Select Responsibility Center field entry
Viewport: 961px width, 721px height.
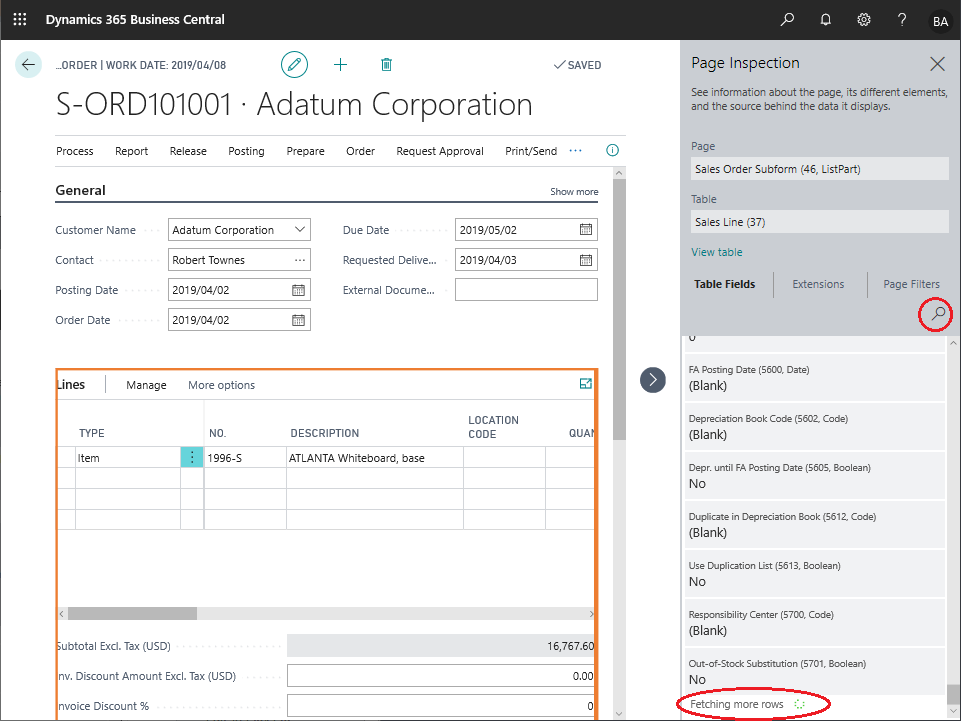[815, 623]
